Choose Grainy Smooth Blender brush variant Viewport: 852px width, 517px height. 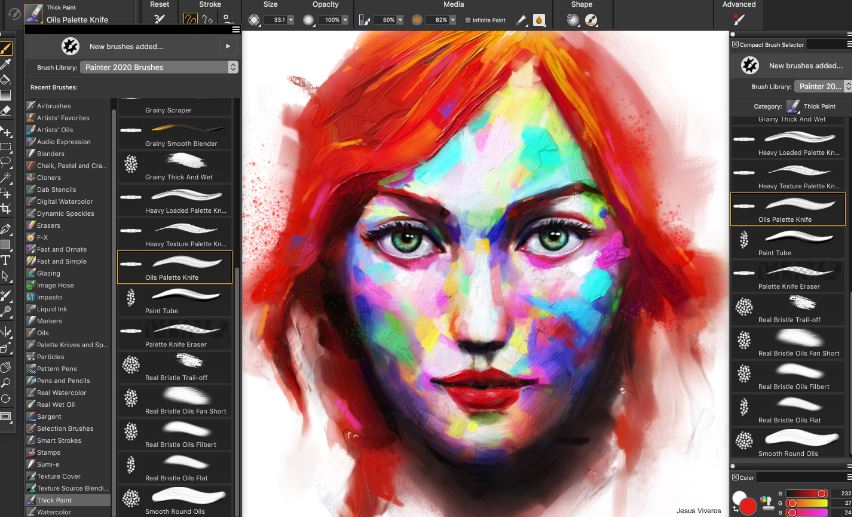174,134
